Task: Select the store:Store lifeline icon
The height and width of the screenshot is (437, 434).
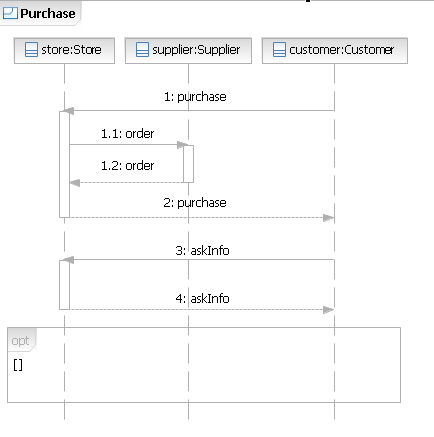Action: point(31,50)
